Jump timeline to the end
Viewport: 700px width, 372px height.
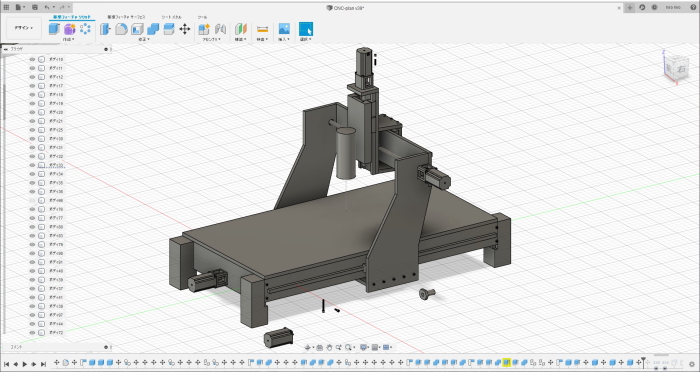tap(43, 364)
